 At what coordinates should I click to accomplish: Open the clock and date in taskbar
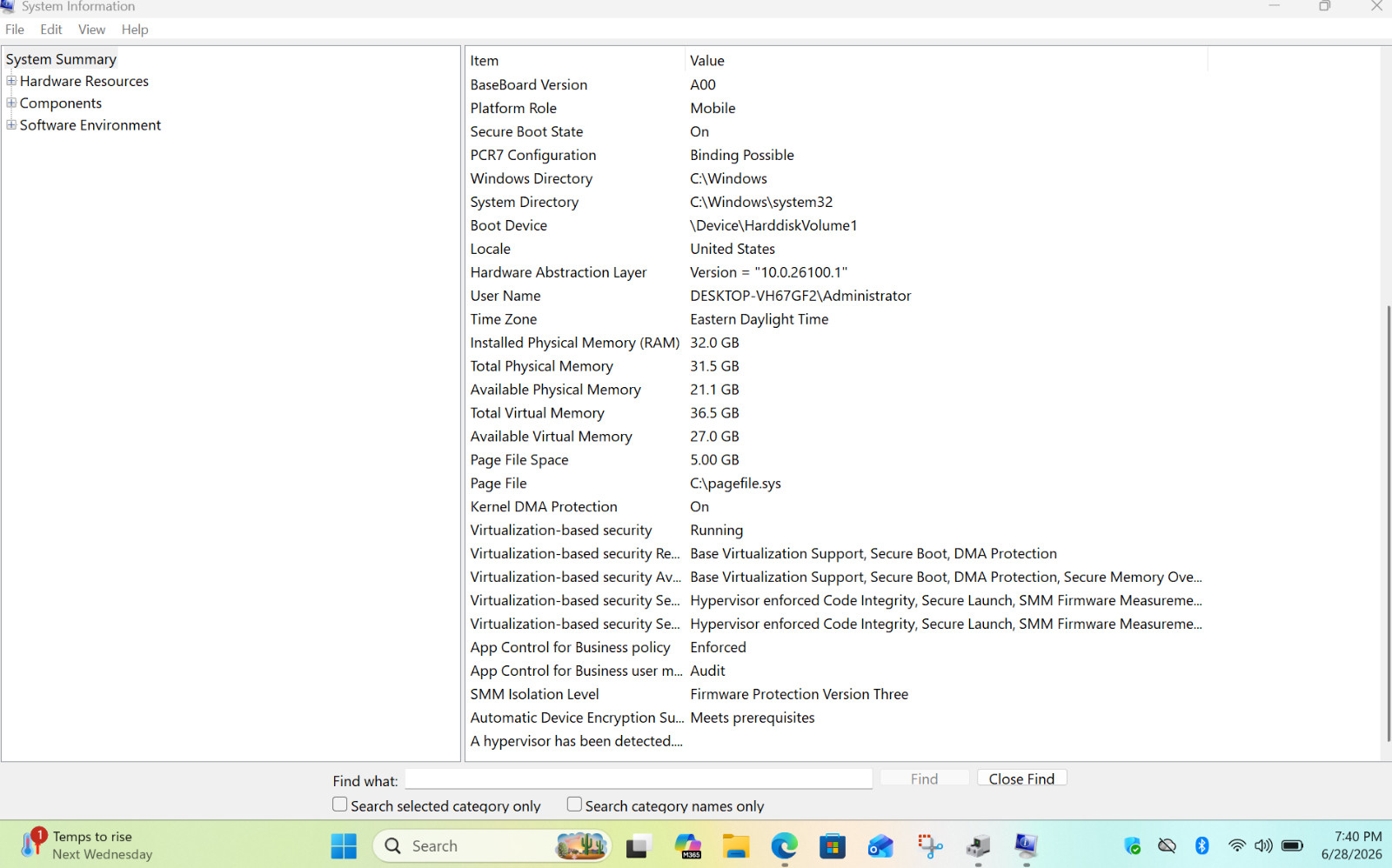tap(1351, 845)
